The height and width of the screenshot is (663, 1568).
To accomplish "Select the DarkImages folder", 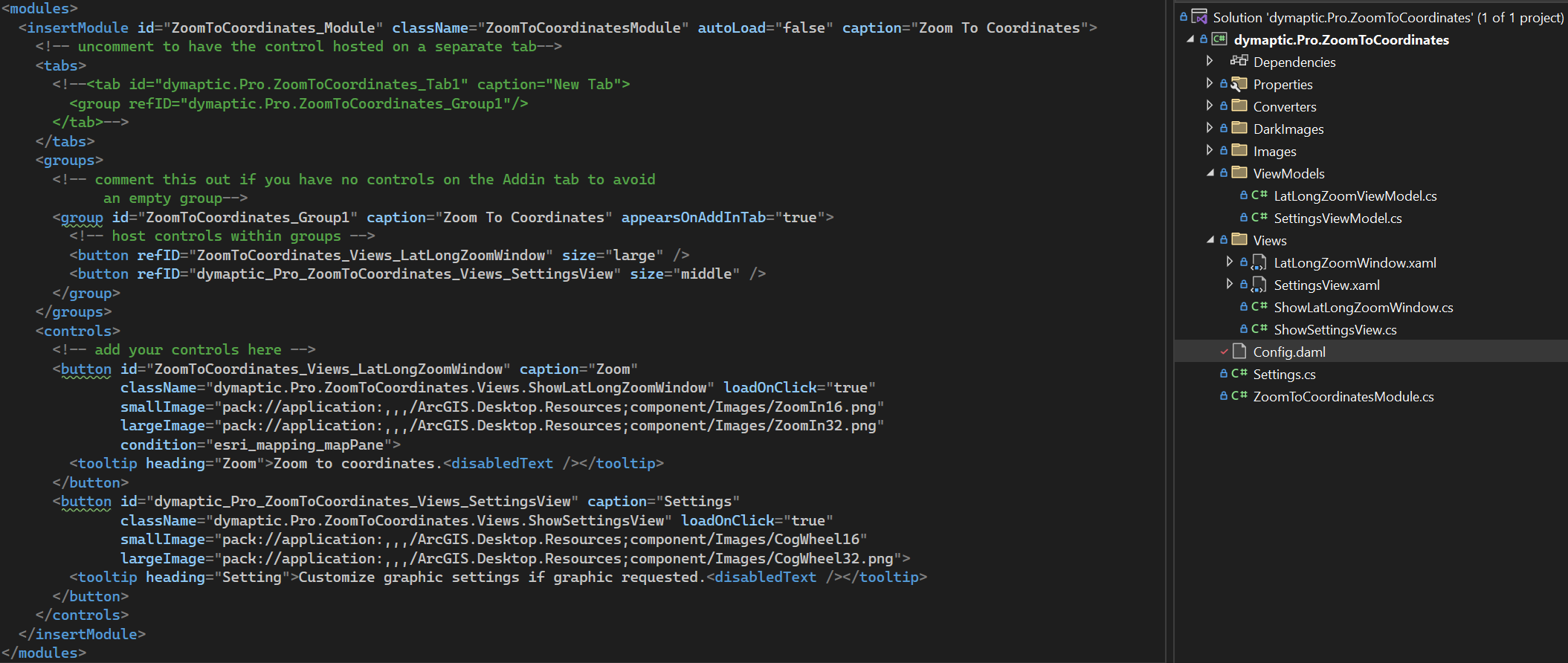I will coord(1288,128).
